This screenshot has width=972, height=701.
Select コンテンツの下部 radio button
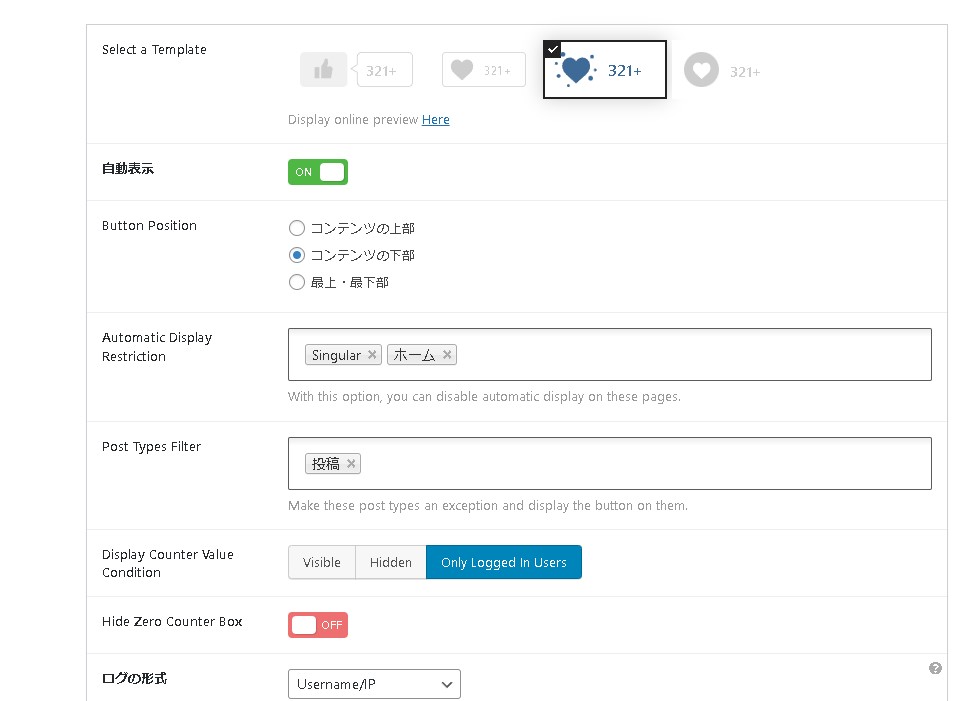tap(297, 256)
